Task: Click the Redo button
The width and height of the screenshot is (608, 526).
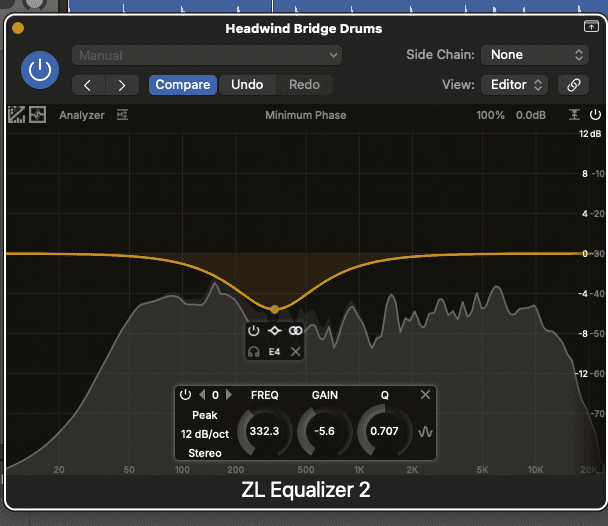Action: coord(304,85)
